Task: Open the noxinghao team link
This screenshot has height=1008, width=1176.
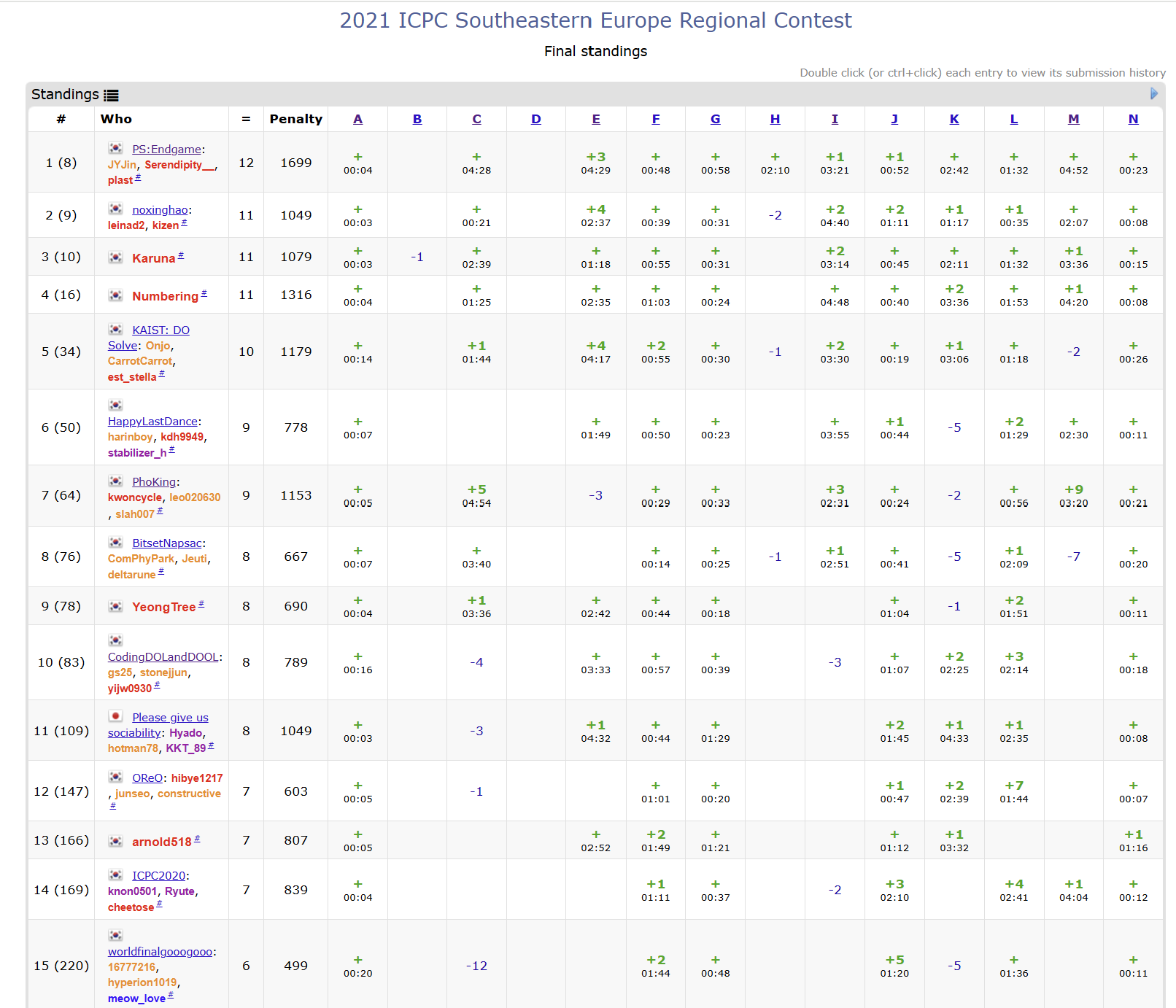Action: click(x=160, y=210)
